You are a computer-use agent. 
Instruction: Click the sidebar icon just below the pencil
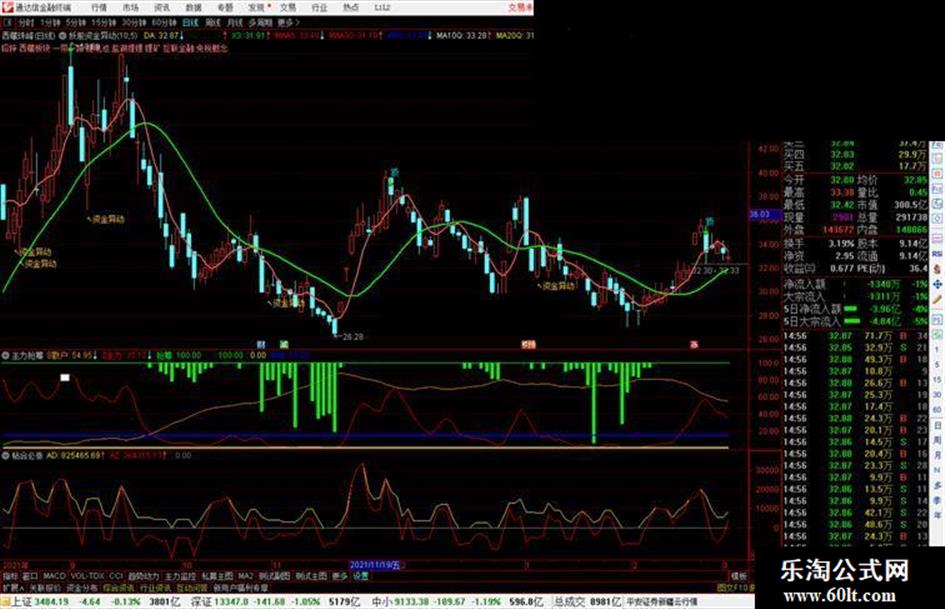pos(937,320)
